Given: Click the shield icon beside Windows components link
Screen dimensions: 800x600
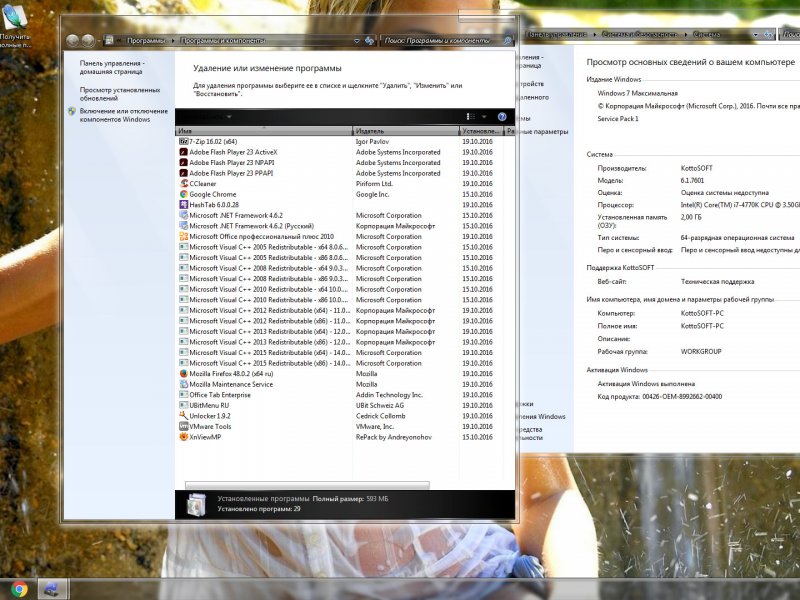Looking at the screenshot, I should tap(72, 111).
